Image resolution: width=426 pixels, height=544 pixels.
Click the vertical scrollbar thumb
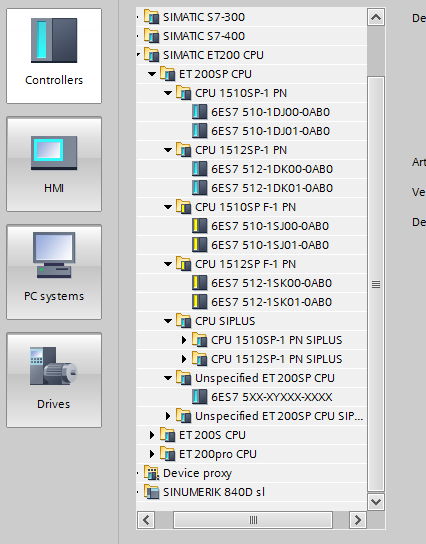click(376, 284)
